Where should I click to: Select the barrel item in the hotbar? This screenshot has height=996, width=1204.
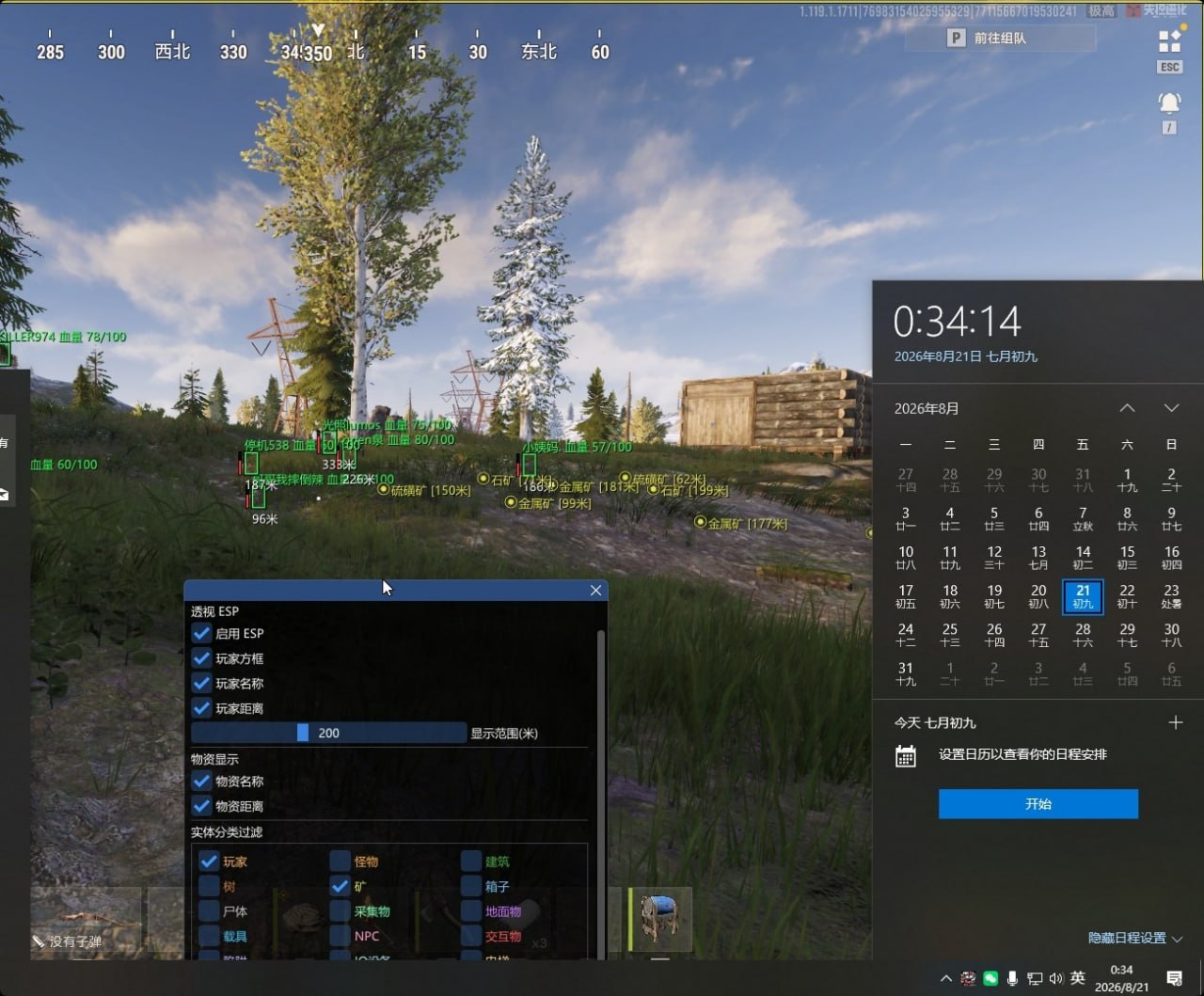[x=660, y=918]
